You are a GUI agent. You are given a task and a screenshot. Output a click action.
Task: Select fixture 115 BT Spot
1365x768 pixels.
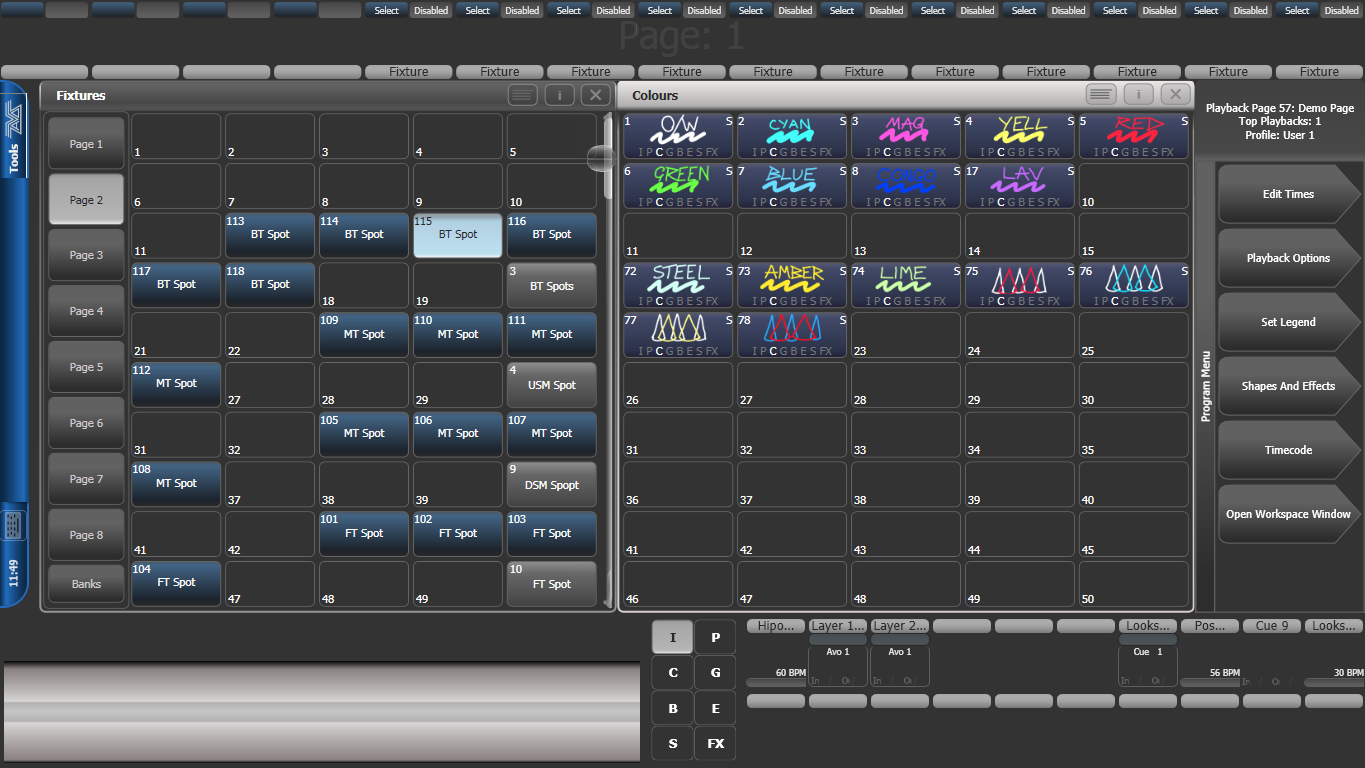click(x=458, y=235)
